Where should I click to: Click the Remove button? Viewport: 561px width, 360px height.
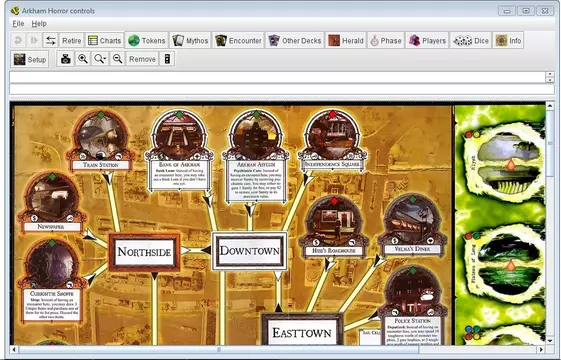[x=142, y=59]
